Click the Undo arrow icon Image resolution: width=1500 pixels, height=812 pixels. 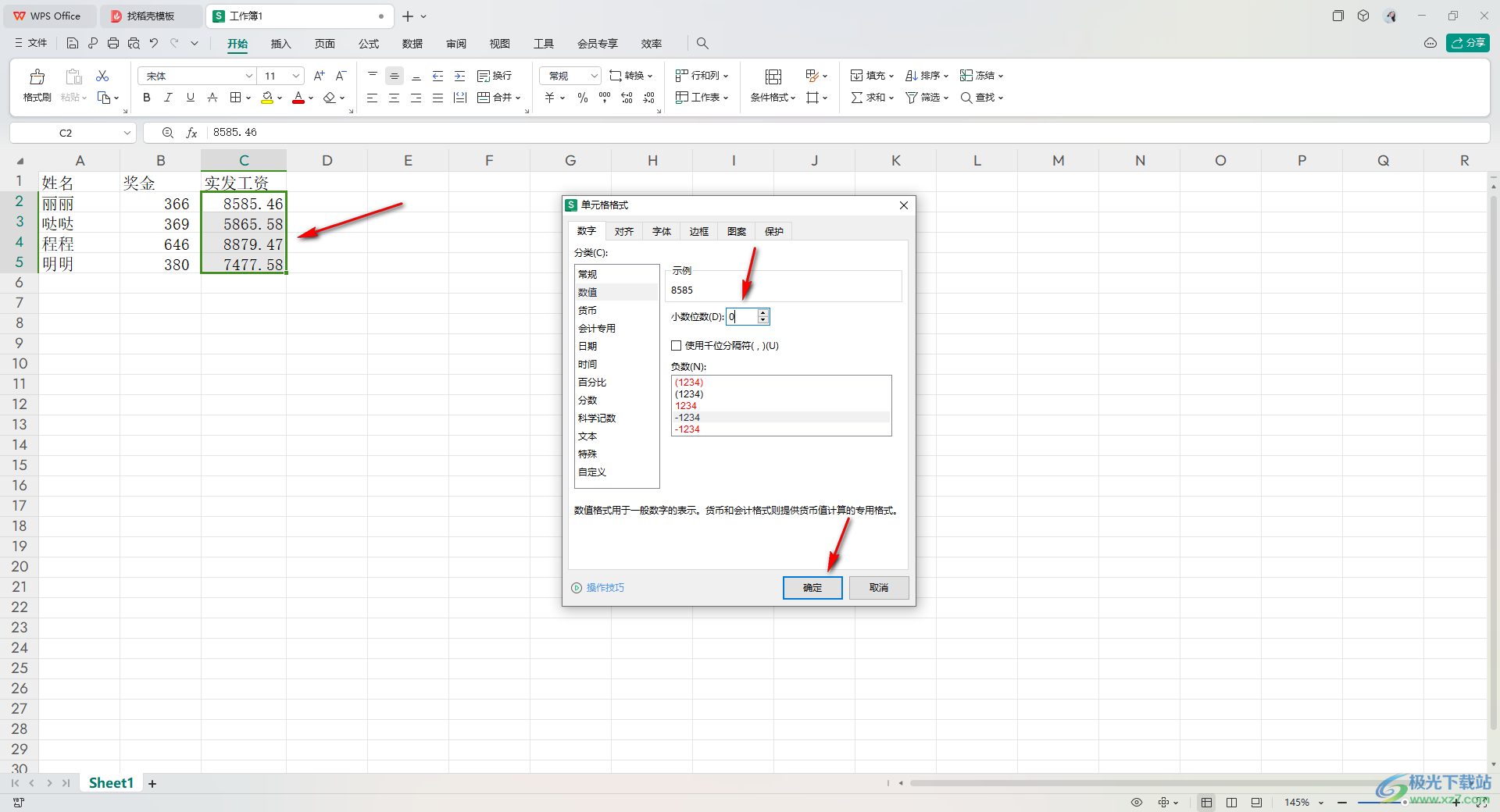coord(154,43)
